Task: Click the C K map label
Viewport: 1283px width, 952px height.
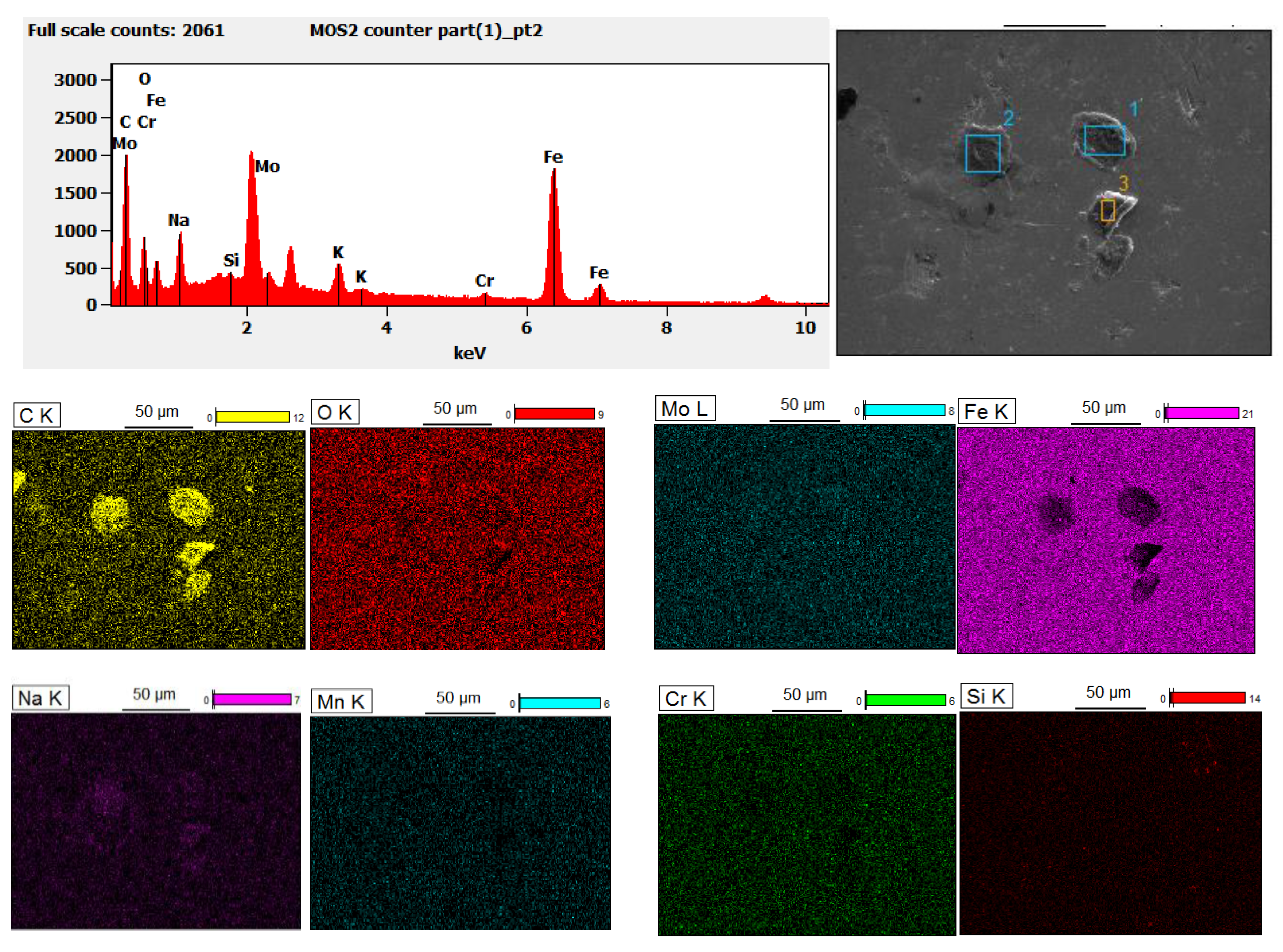Action: (x=36, y=415)
